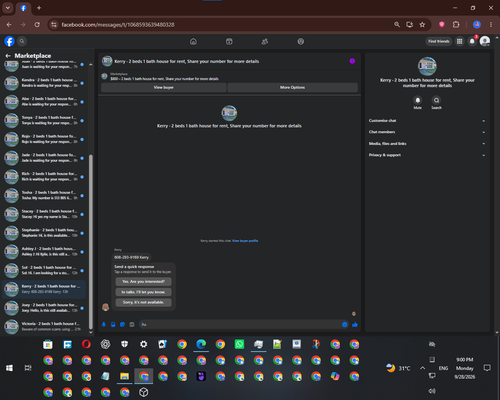Click the Mute bell icon in chat details
The image size is (500, 400).
point(418,100)
